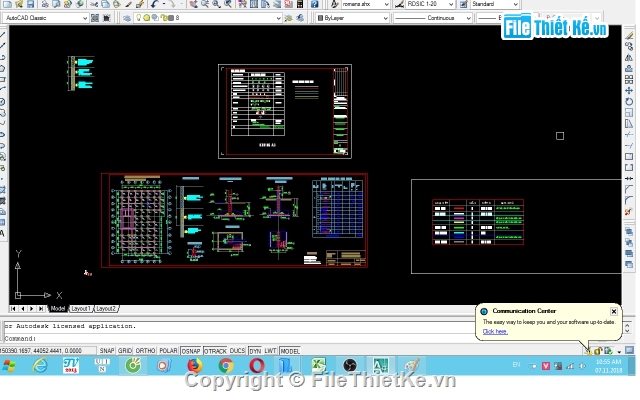Image resolution: width=640 pixels, height=400 pixels.
Task: Select the Mirror tool
Action: tap(629, 58)
